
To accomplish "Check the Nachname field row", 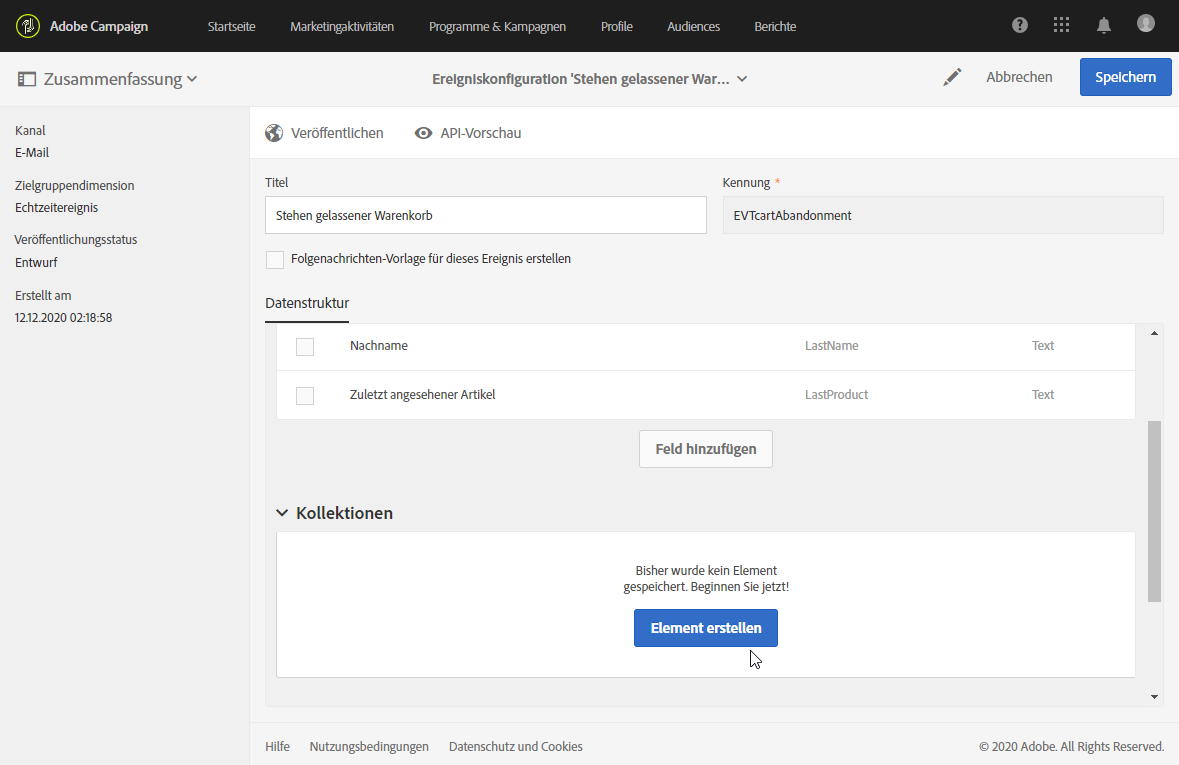I will click(305, 346).
